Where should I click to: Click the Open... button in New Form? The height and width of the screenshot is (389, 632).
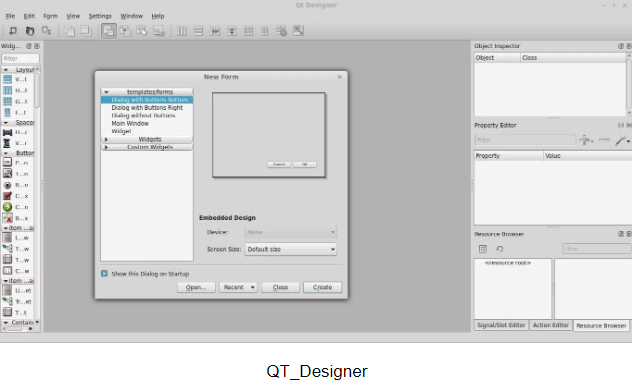[196, 287]
